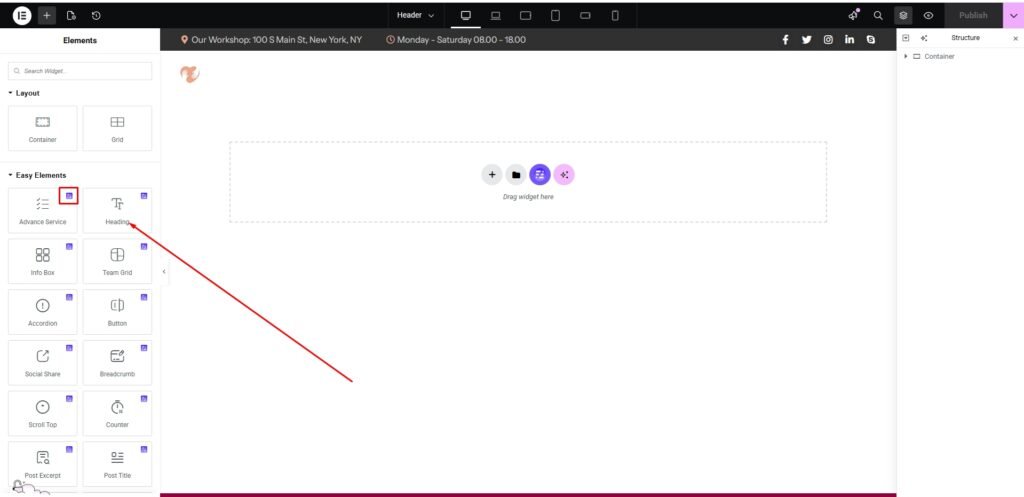1024x497 pixels.
Task: Open the Finder search magnifier icon
Action: pos(878,15)
